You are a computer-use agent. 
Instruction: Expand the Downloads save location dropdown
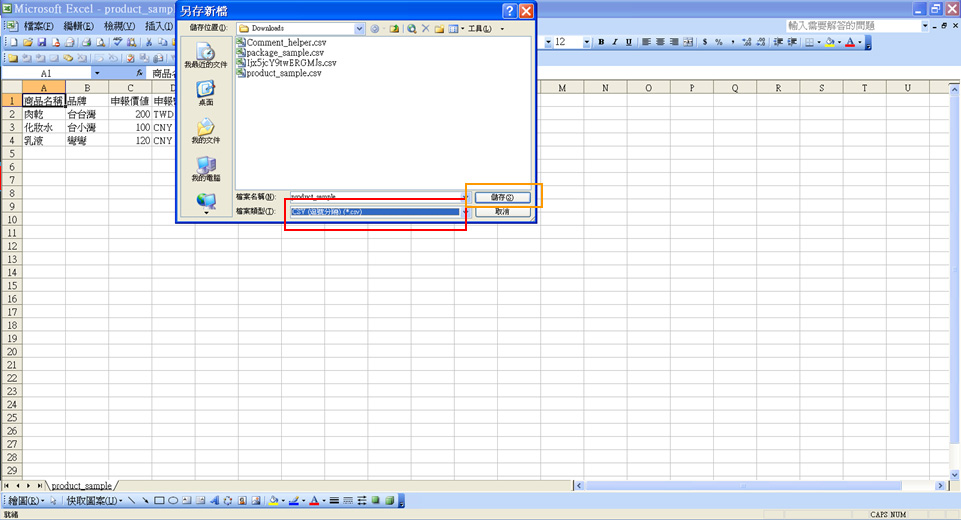coord(359,29)
